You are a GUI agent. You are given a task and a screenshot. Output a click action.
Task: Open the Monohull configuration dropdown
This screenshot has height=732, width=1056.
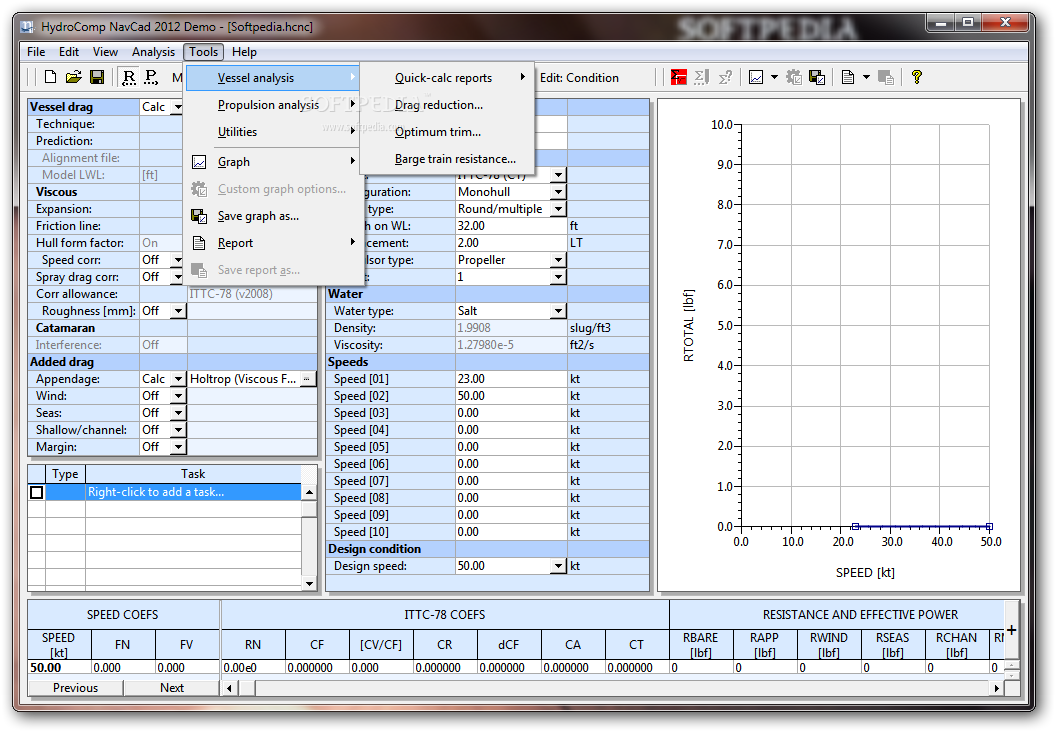coord(558,192)
